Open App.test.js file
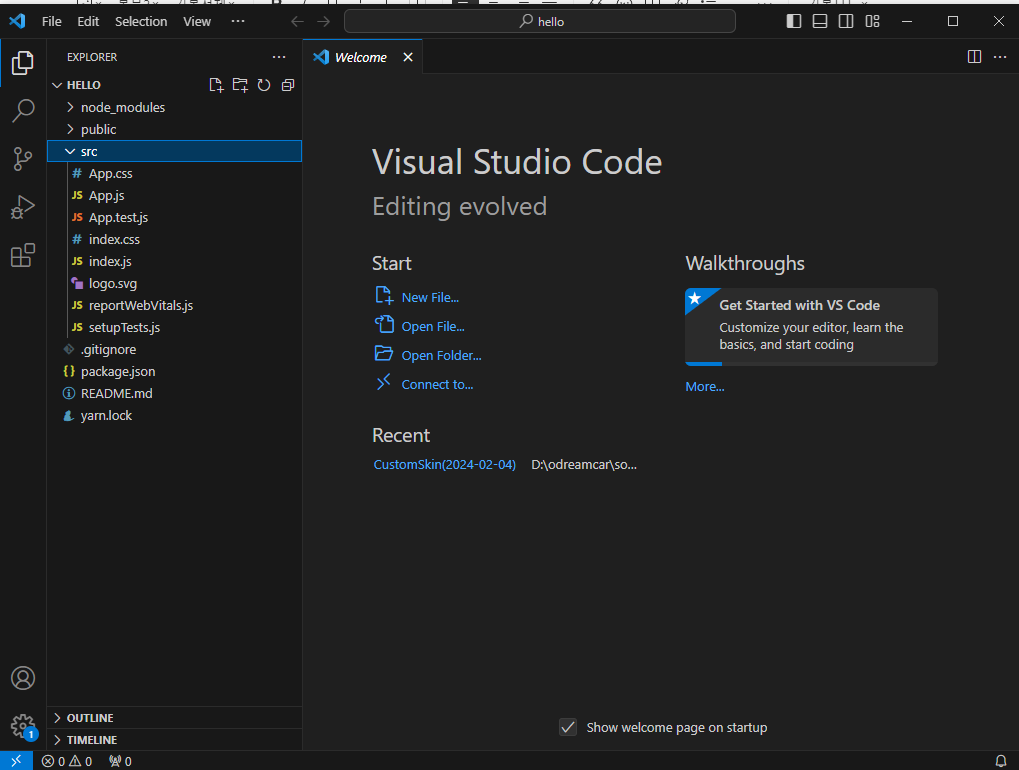The height and width of the screenshot is (770, 1019). coord(174,218)
